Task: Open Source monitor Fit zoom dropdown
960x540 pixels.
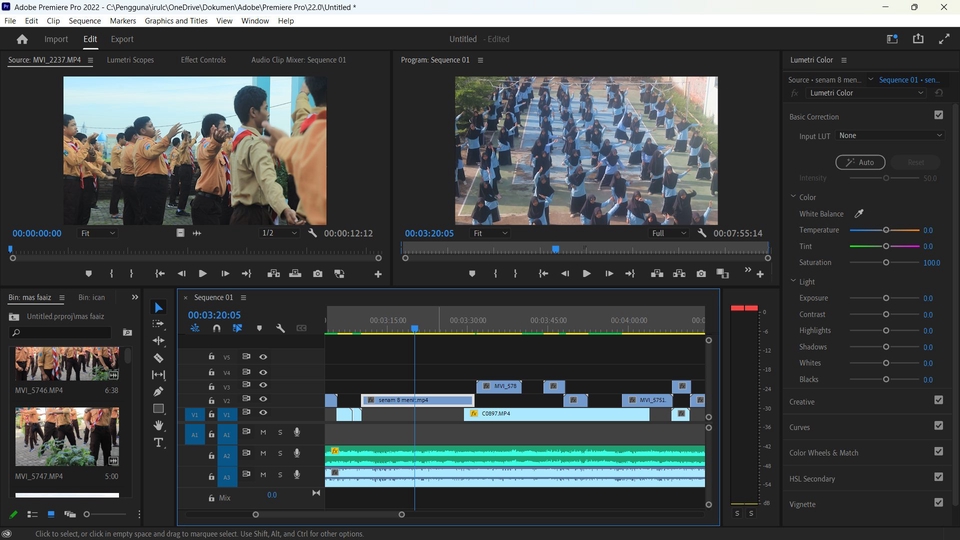Action: click(97, 233)
